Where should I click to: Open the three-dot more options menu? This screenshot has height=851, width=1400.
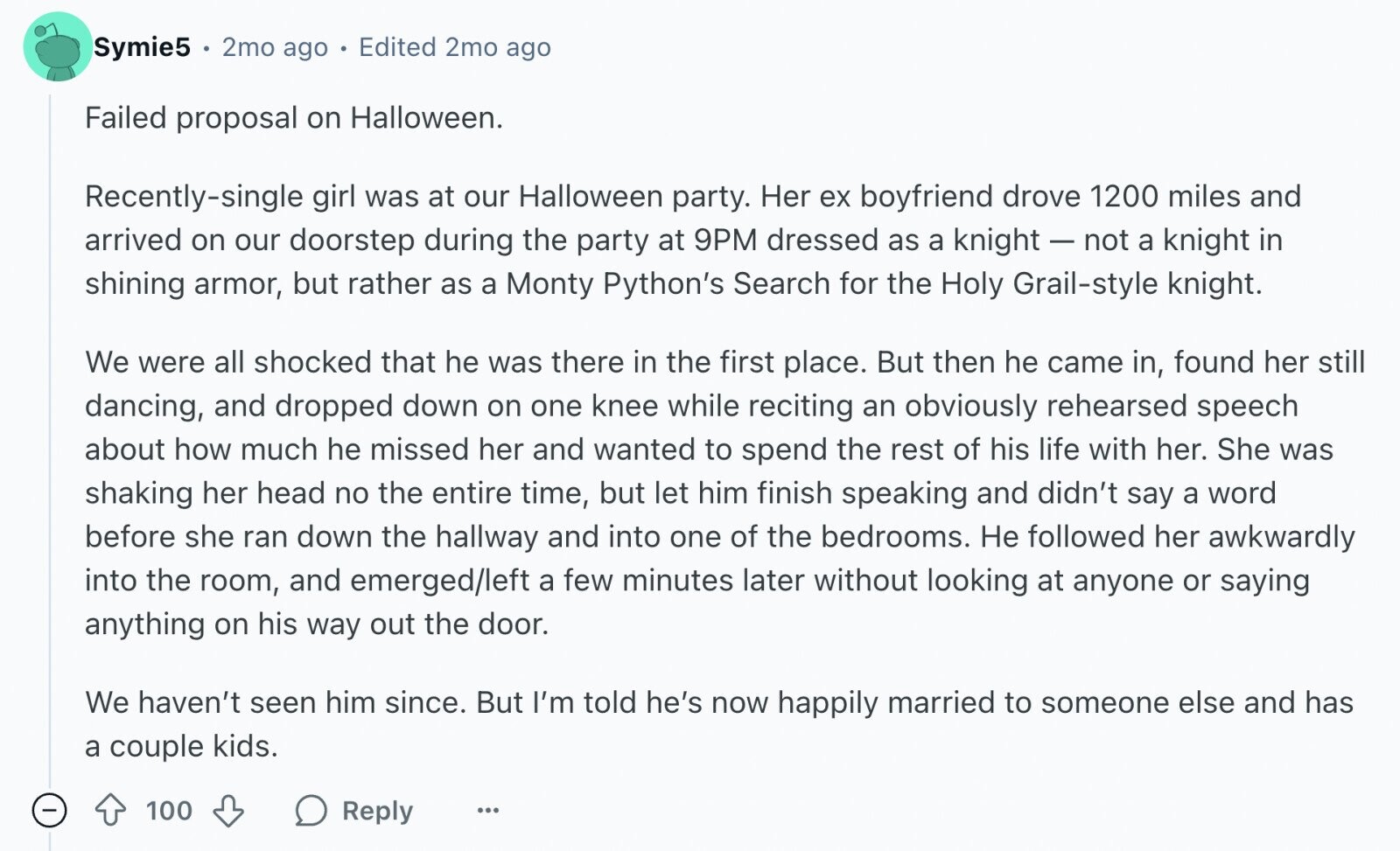click(x=487, y=811)
